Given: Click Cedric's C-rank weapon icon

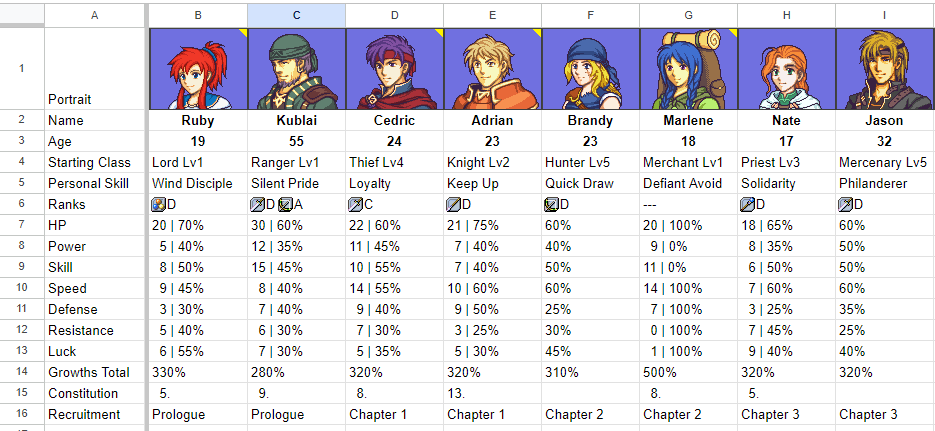Looking at the screenshot, I should tap(355, 204).
